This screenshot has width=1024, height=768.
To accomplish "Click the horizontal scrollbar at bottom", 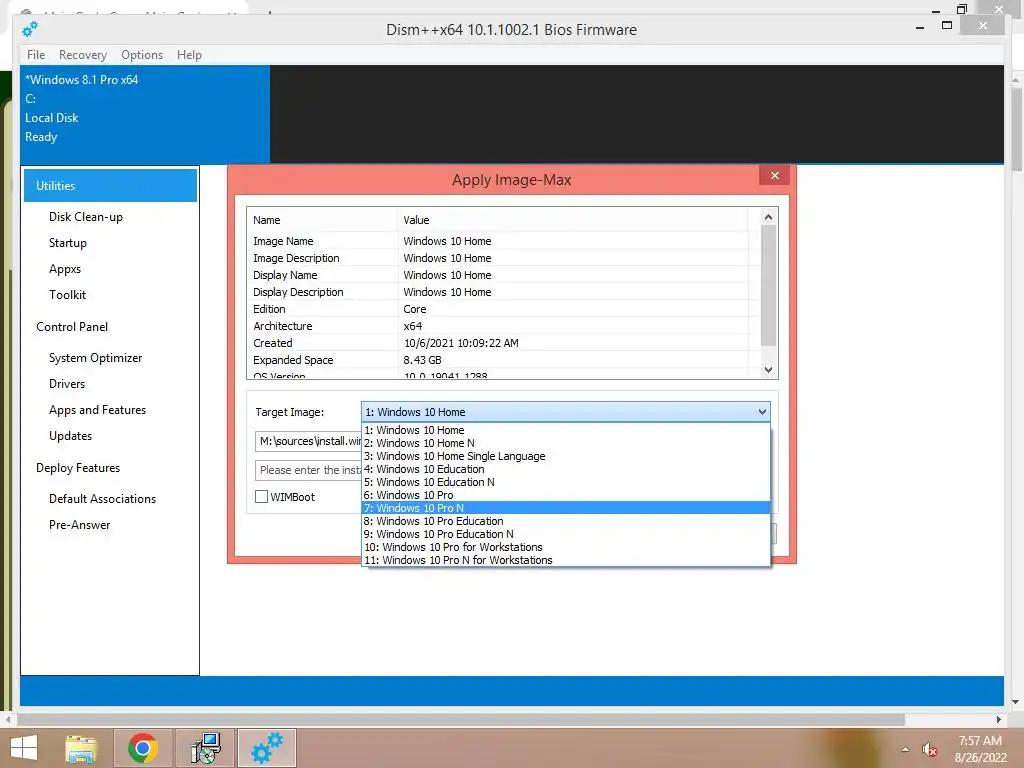I will tap(460, 720).
